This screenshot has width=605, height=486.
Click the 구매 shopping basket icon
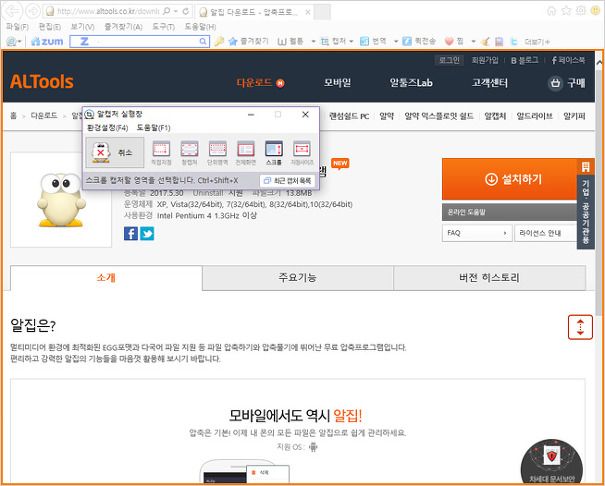point(555,83)
